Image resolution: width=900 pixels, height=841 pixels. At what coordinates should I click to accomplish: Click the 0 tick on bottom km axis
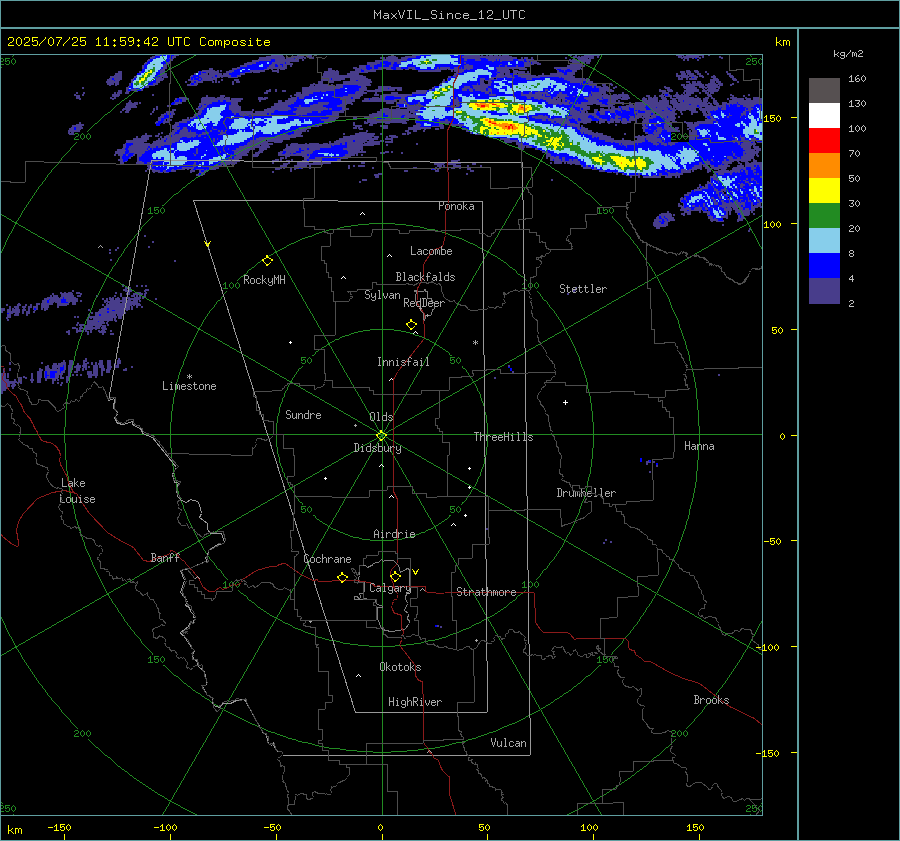coord(380,827)
